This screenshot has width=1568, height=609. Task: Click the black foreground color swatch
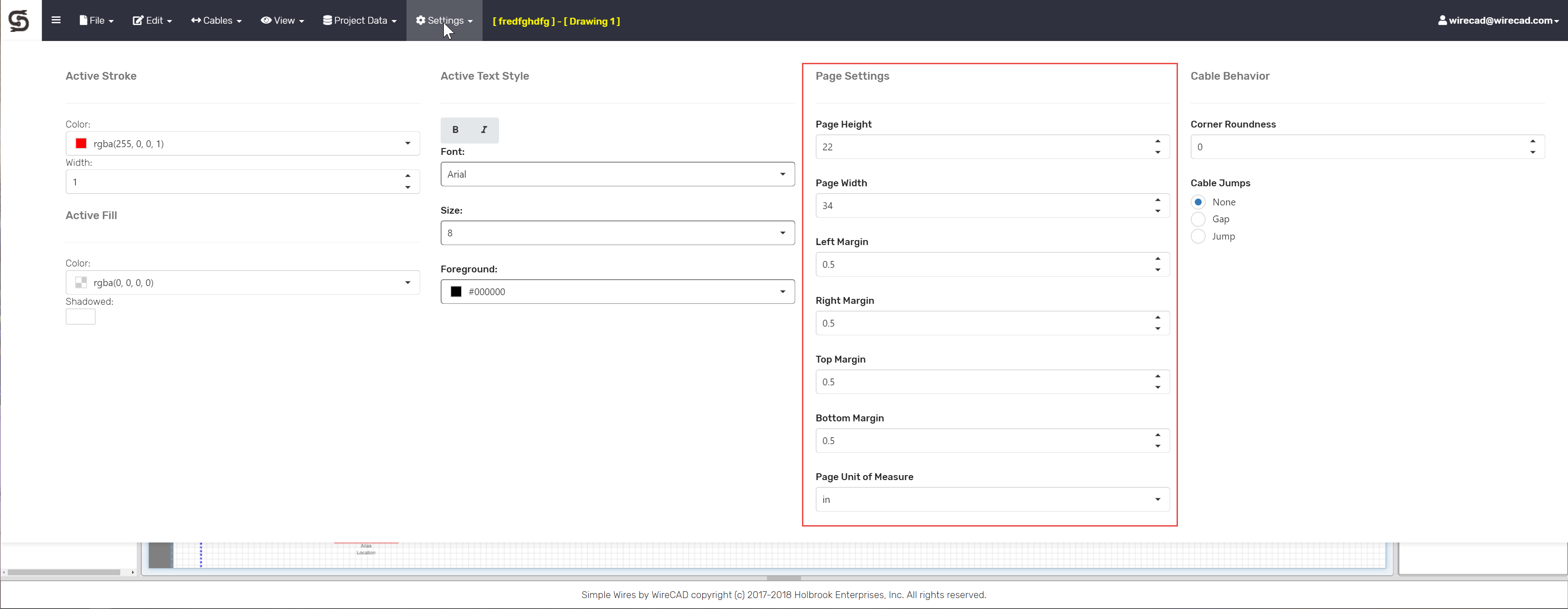[456, 292]
